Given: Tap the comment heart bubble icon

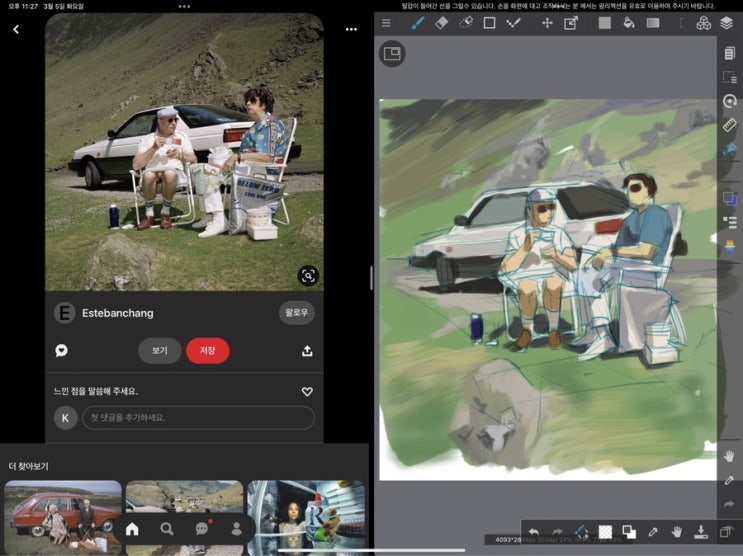Looking at the screenshot, I should 62,350.
